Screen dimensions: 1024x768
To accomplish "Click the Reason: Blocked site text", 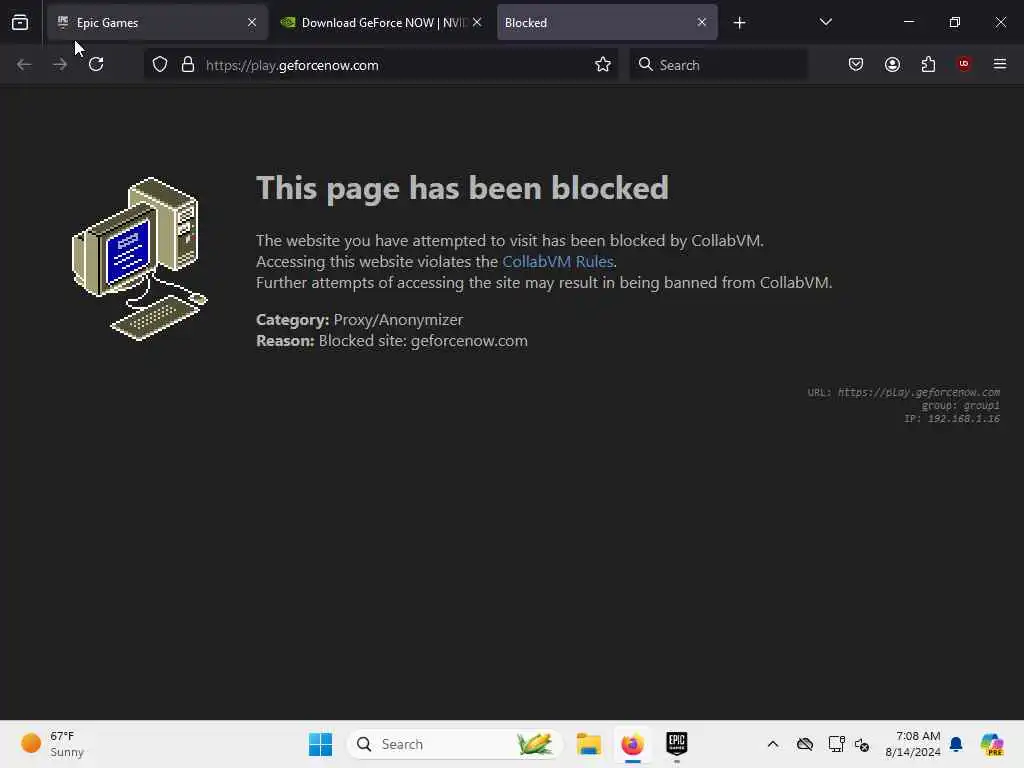I will 392,340.
